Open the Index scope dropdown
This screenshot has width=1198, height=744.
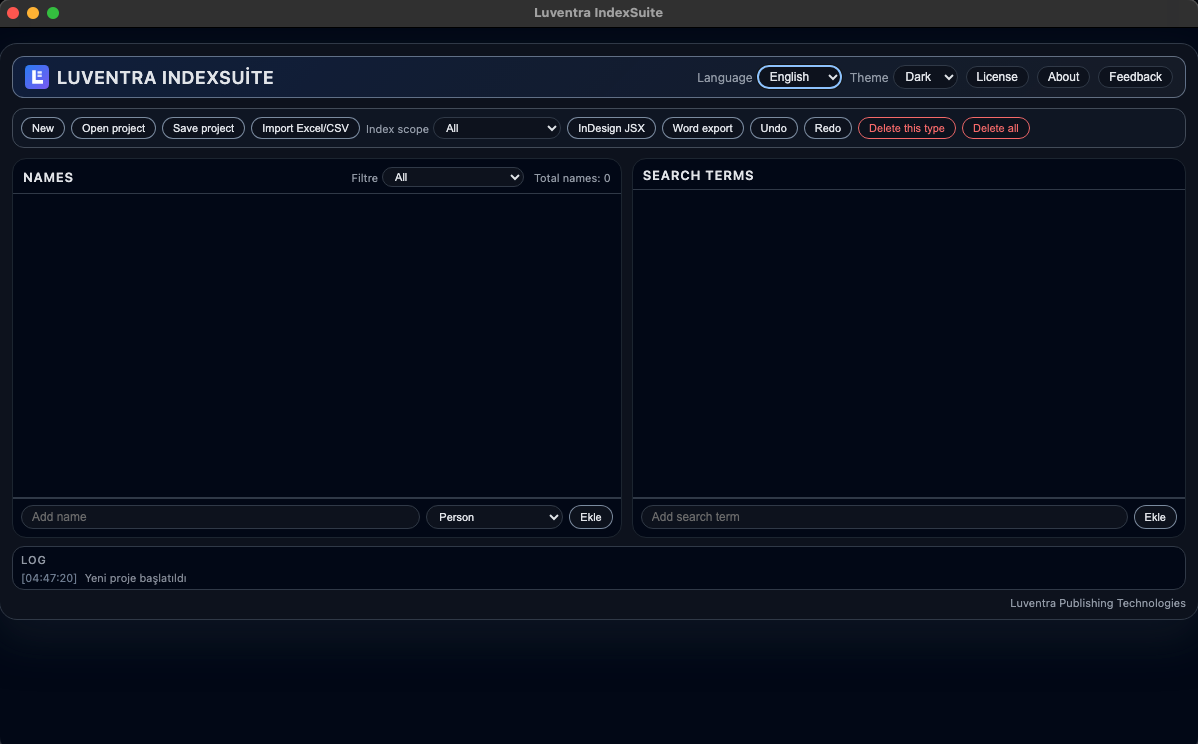[x=497, y=128]
